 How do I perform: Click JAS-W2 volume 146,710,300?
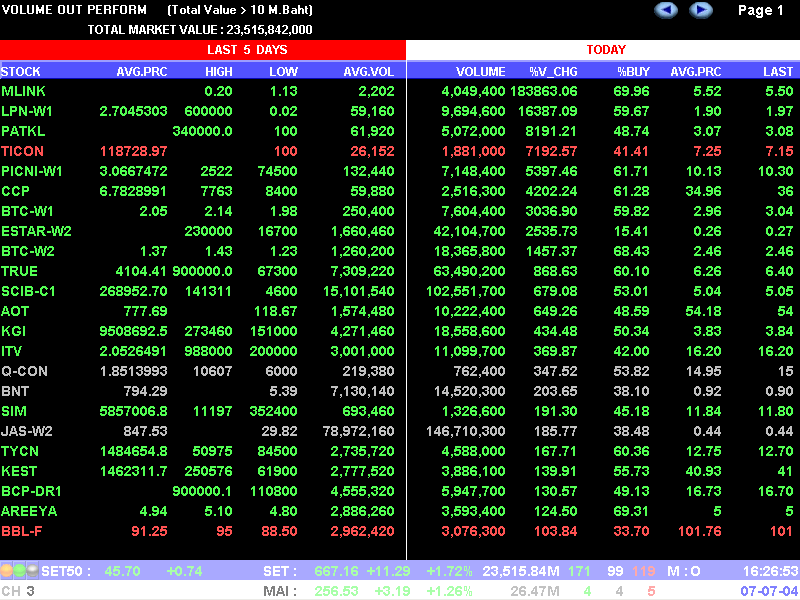(x=465, y=431)
